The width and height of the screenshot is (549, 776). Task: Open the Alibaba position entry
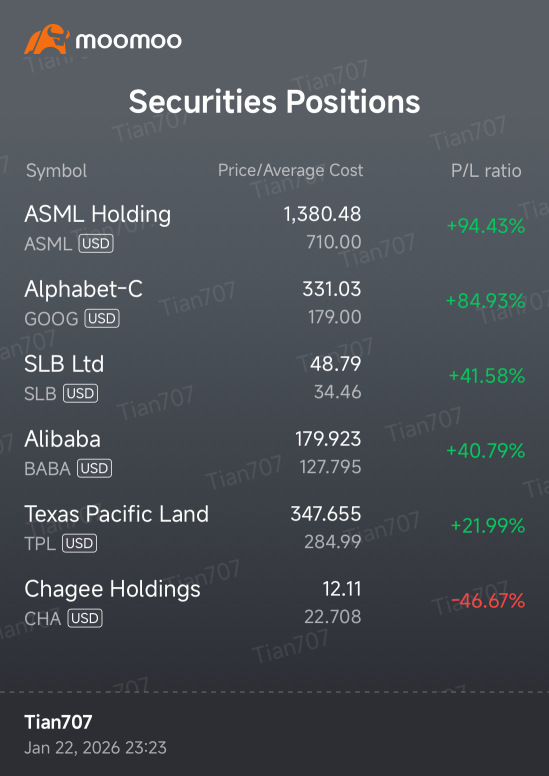(274, 452)
